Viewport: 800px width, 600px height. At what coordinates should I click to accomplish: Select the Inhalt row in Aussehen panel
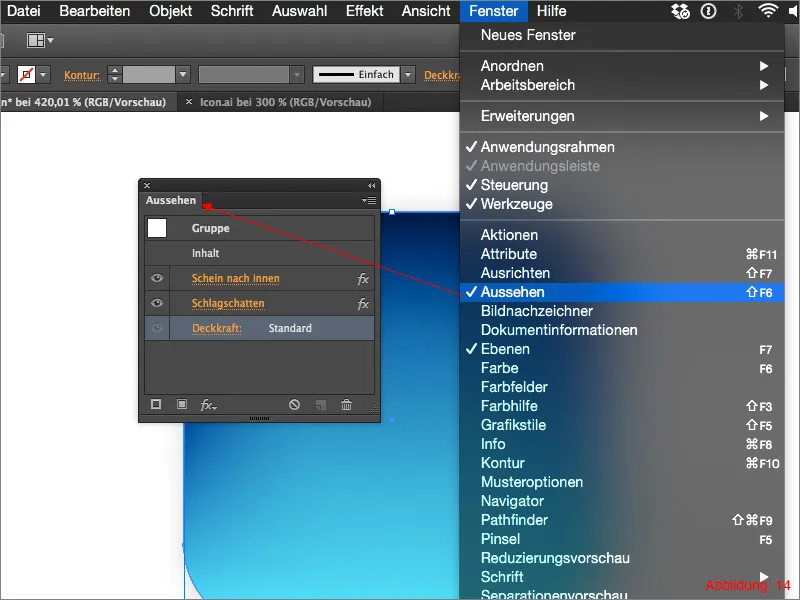(x=259, y=253)
